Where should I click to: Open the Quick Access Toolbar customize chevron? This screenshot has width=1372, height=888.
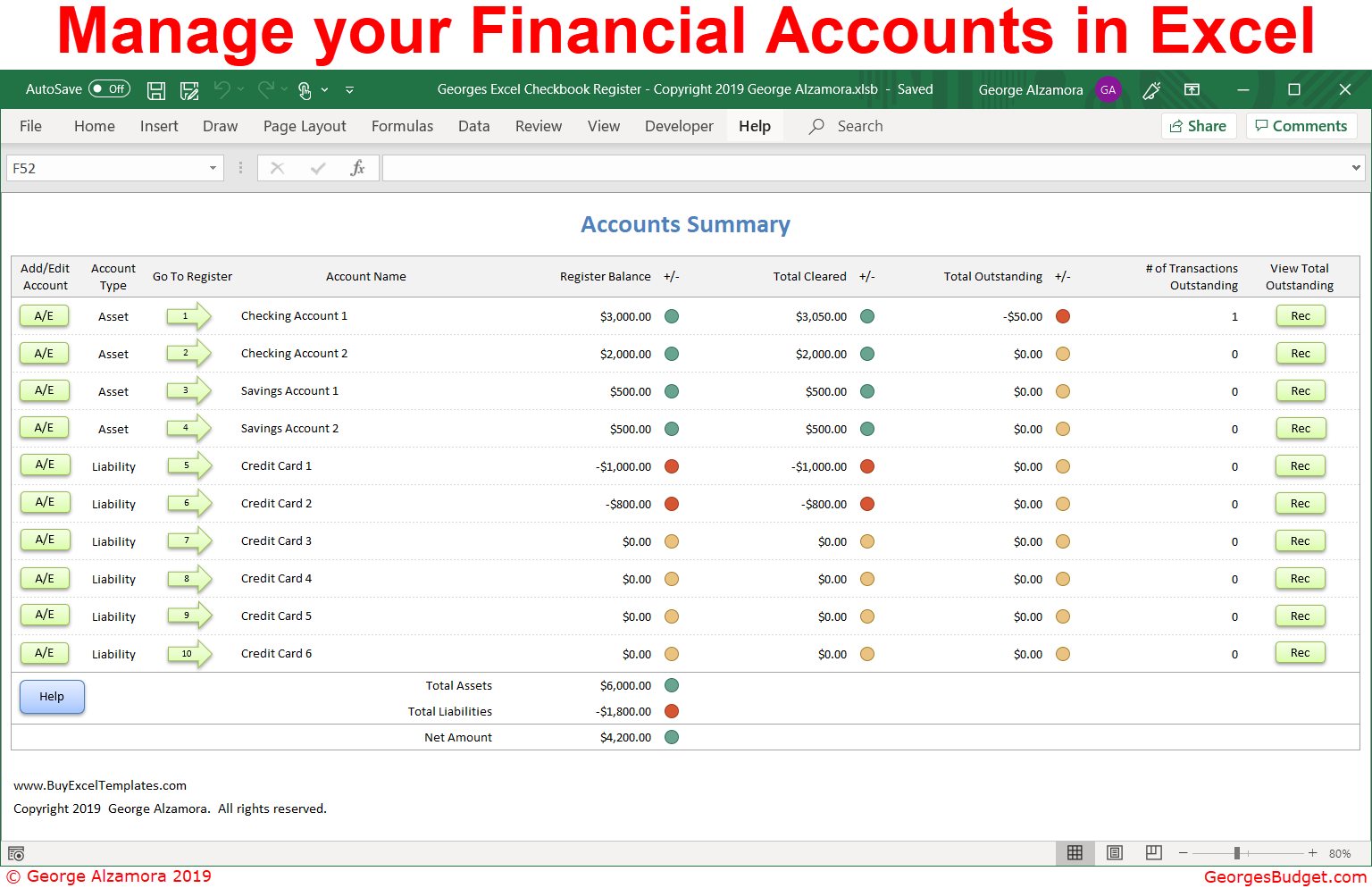click(x=349, y=89)
